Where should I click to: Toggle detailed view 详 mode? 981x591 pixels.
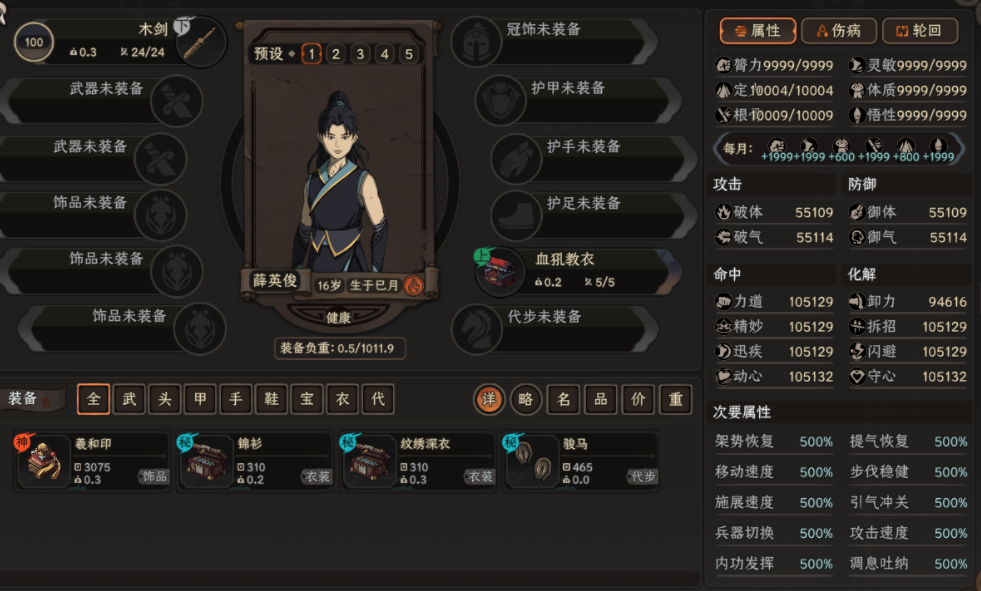489,399
